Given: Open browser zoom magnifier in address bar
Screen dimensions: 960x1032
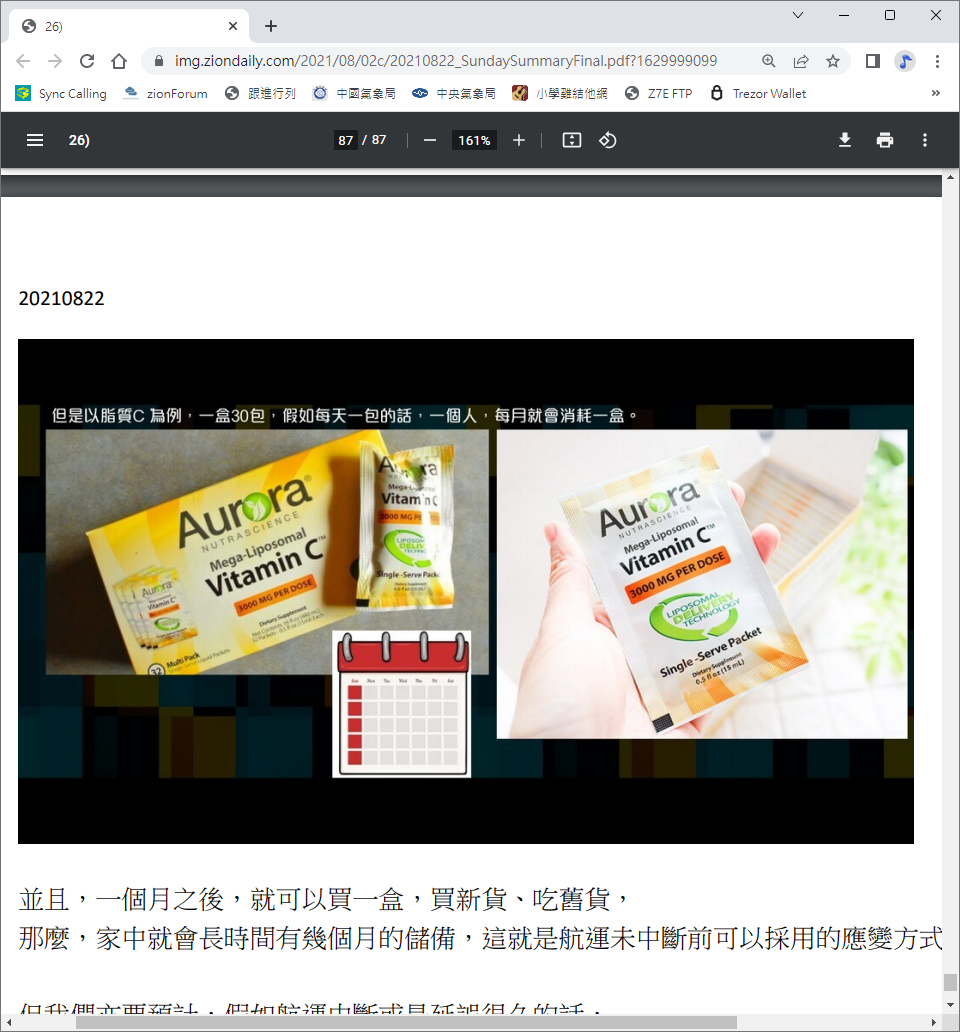Looking at the screenshot, I should 769,61.
